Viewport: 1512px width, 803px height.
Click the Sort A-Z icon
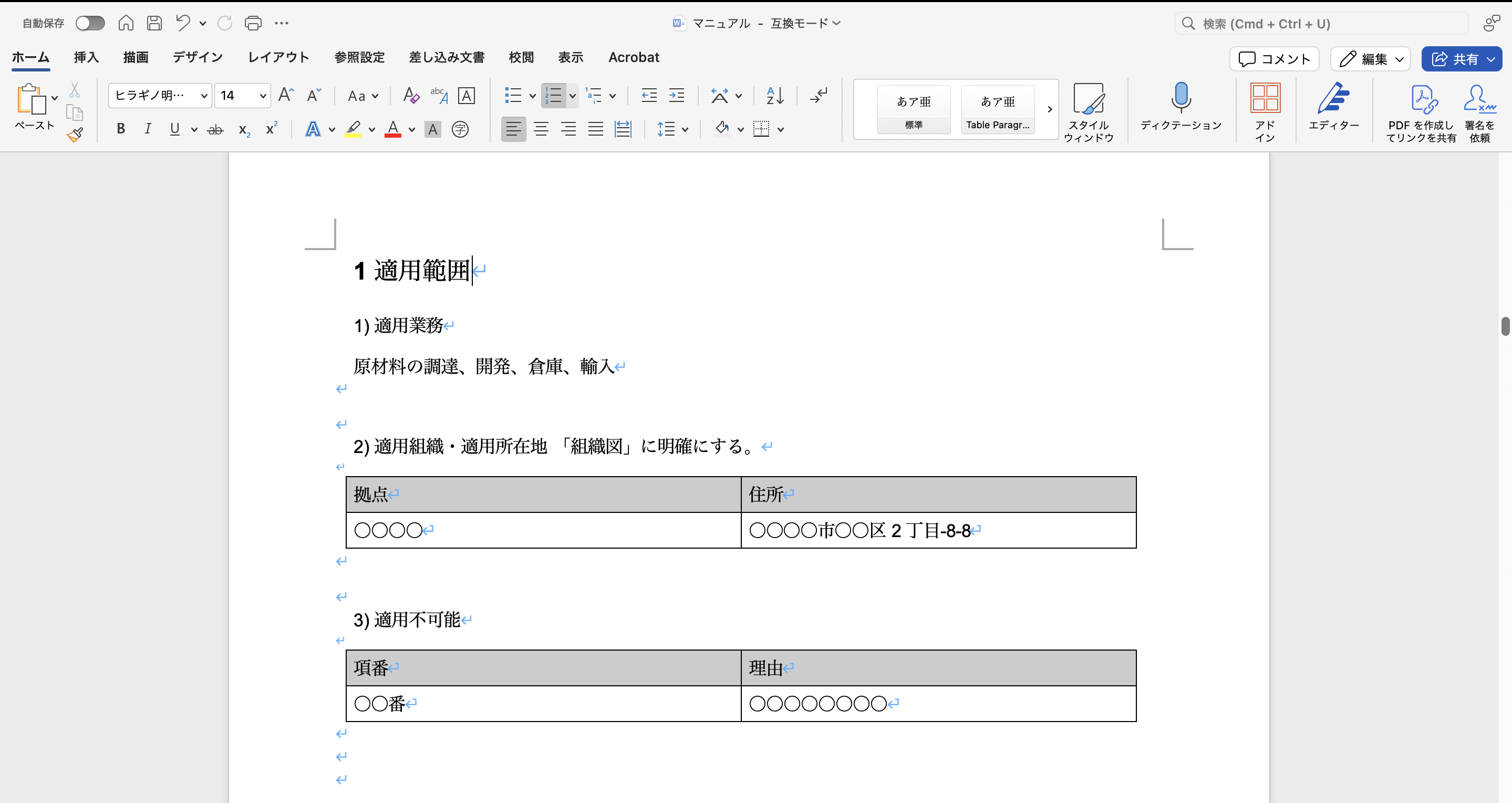point(775,95)
